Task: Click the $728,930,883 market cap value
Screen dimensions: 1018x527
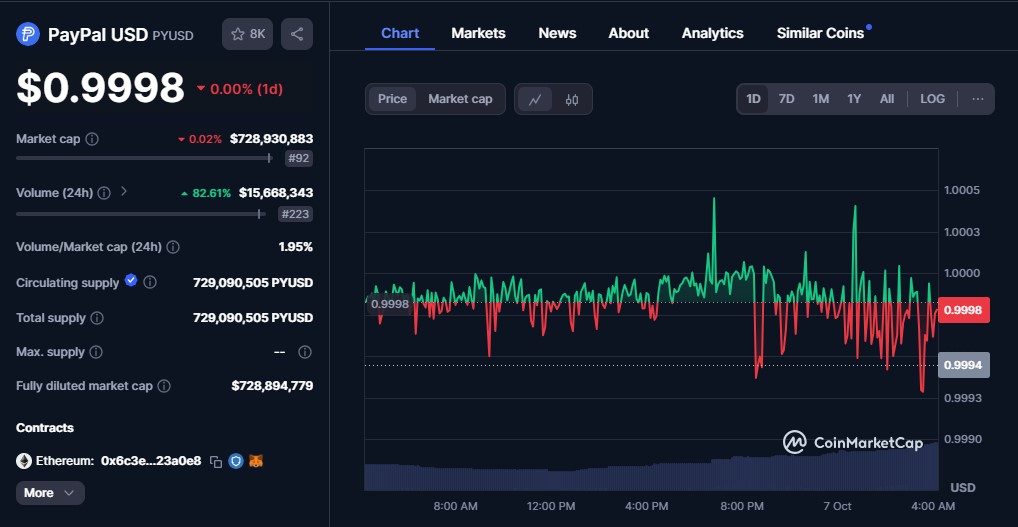Action: click(271, 139)
